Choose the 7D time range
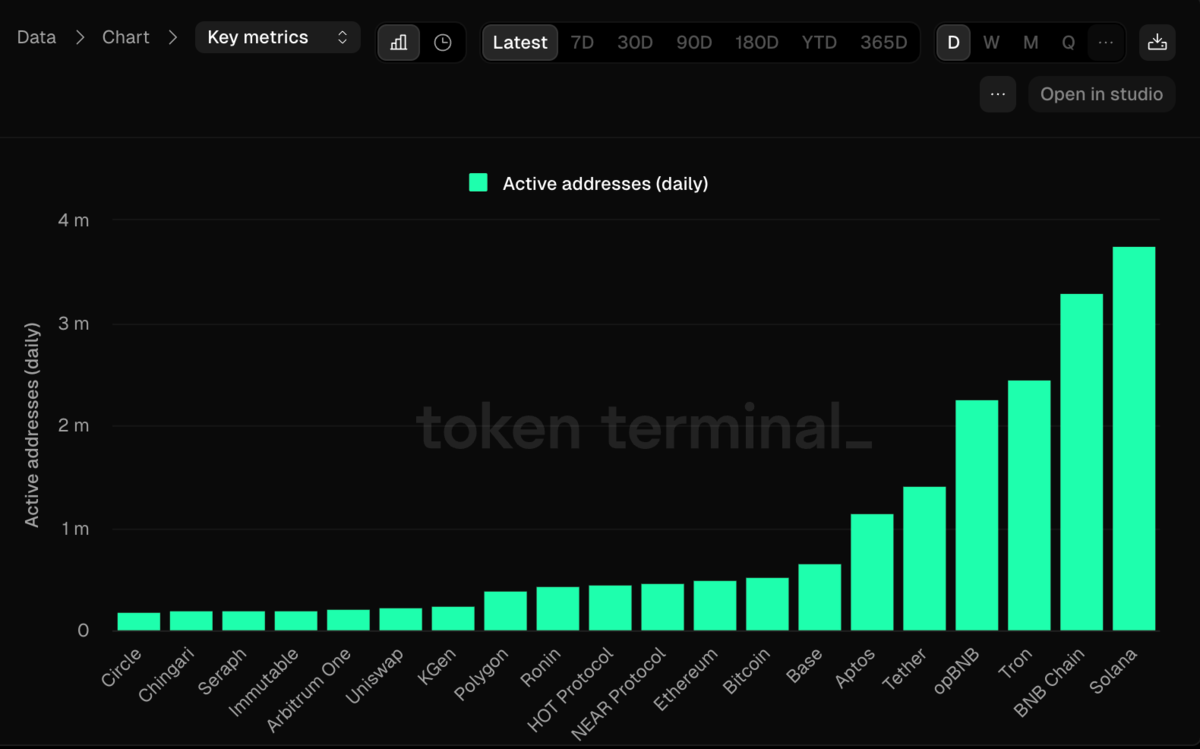This screenshot has height=749, width=1200. [582, 43]
